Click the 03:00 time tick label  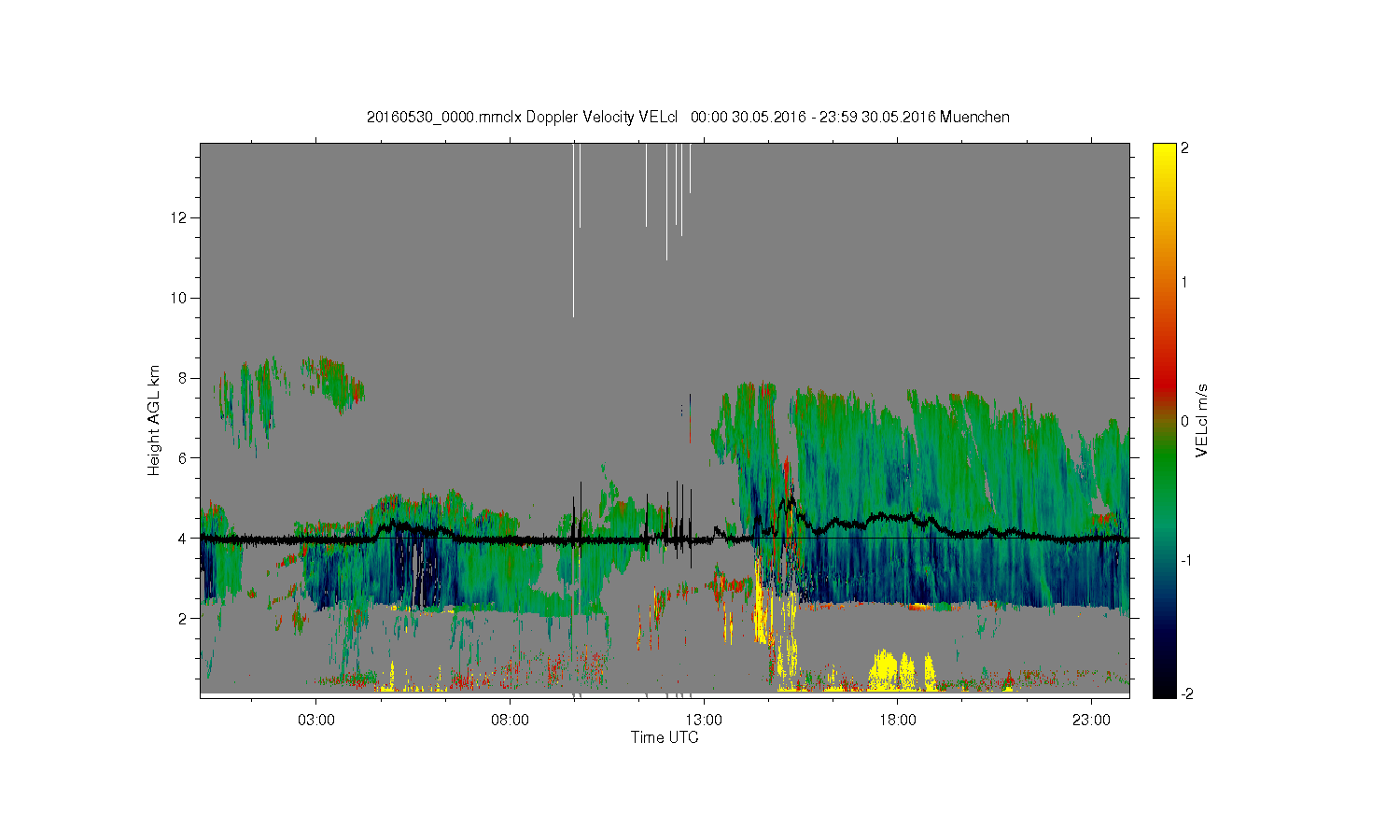click(x=316, y=721)
